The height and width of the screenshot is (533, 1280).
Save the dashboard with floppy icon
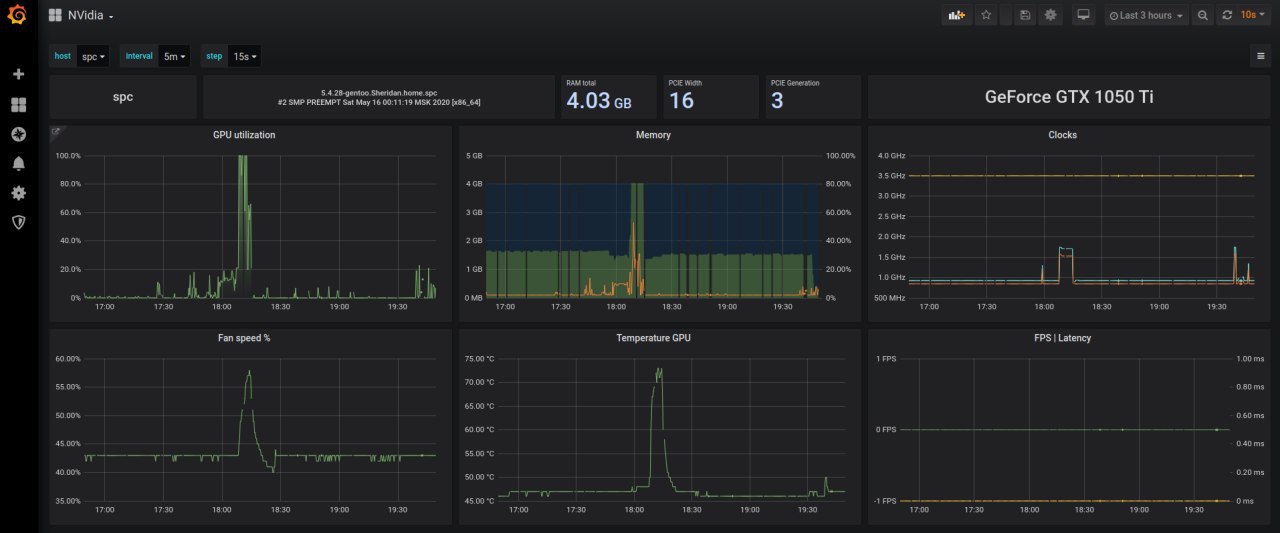[x=1024, y=15]
